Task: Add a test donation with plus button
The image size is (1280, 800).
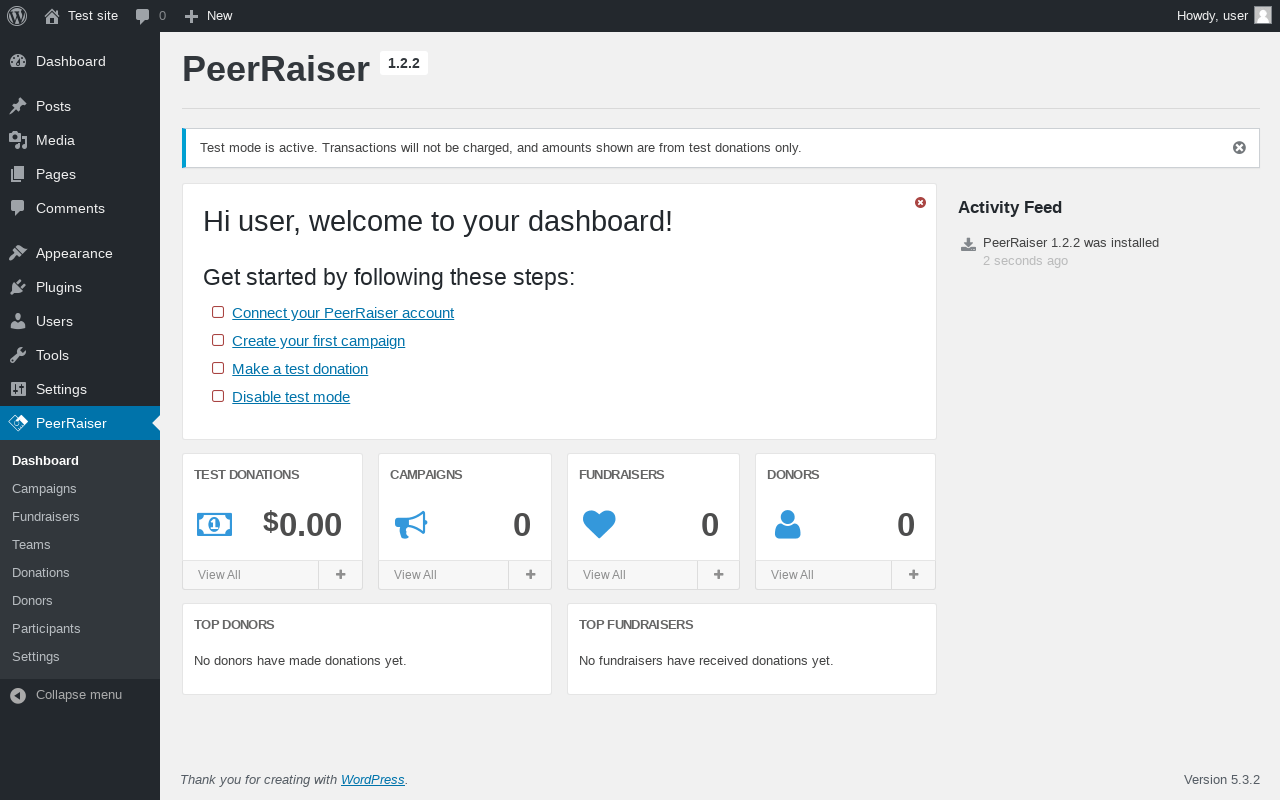Action: pyautogui.click(x=340, y=575)
